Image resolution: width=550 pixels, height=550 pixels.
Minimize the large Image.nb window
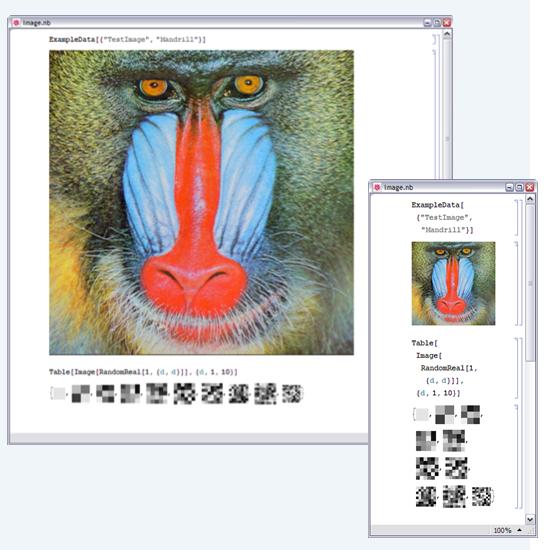point(427,23)
